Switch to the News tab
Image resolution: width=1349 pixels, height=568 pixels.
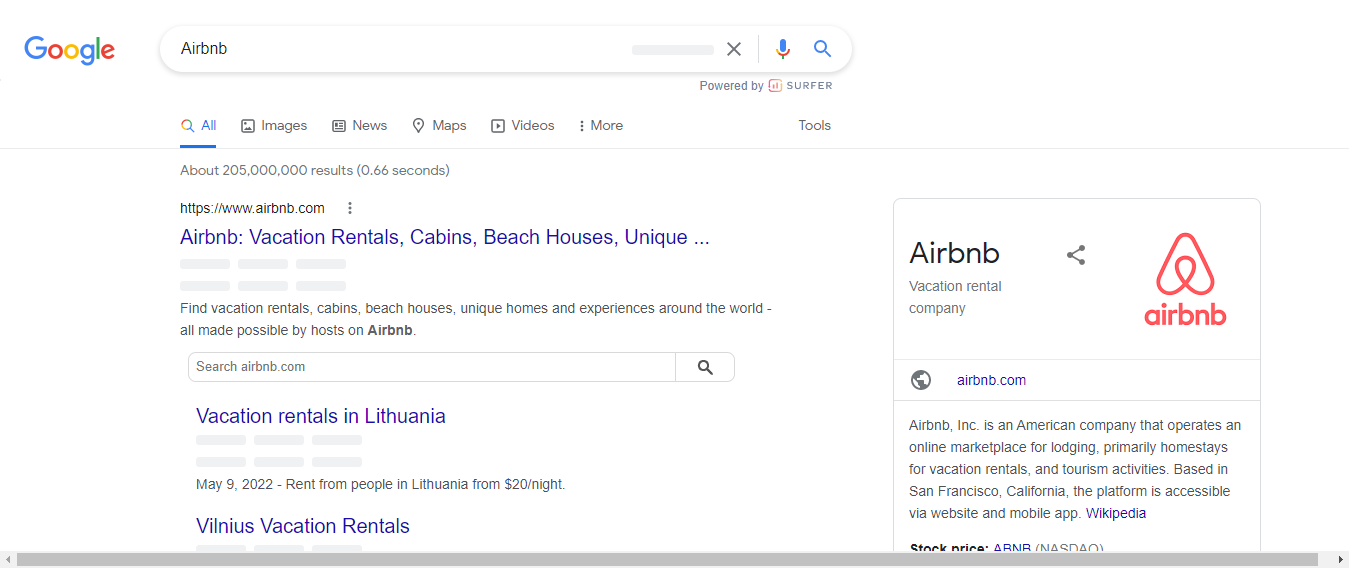[359, 126]
